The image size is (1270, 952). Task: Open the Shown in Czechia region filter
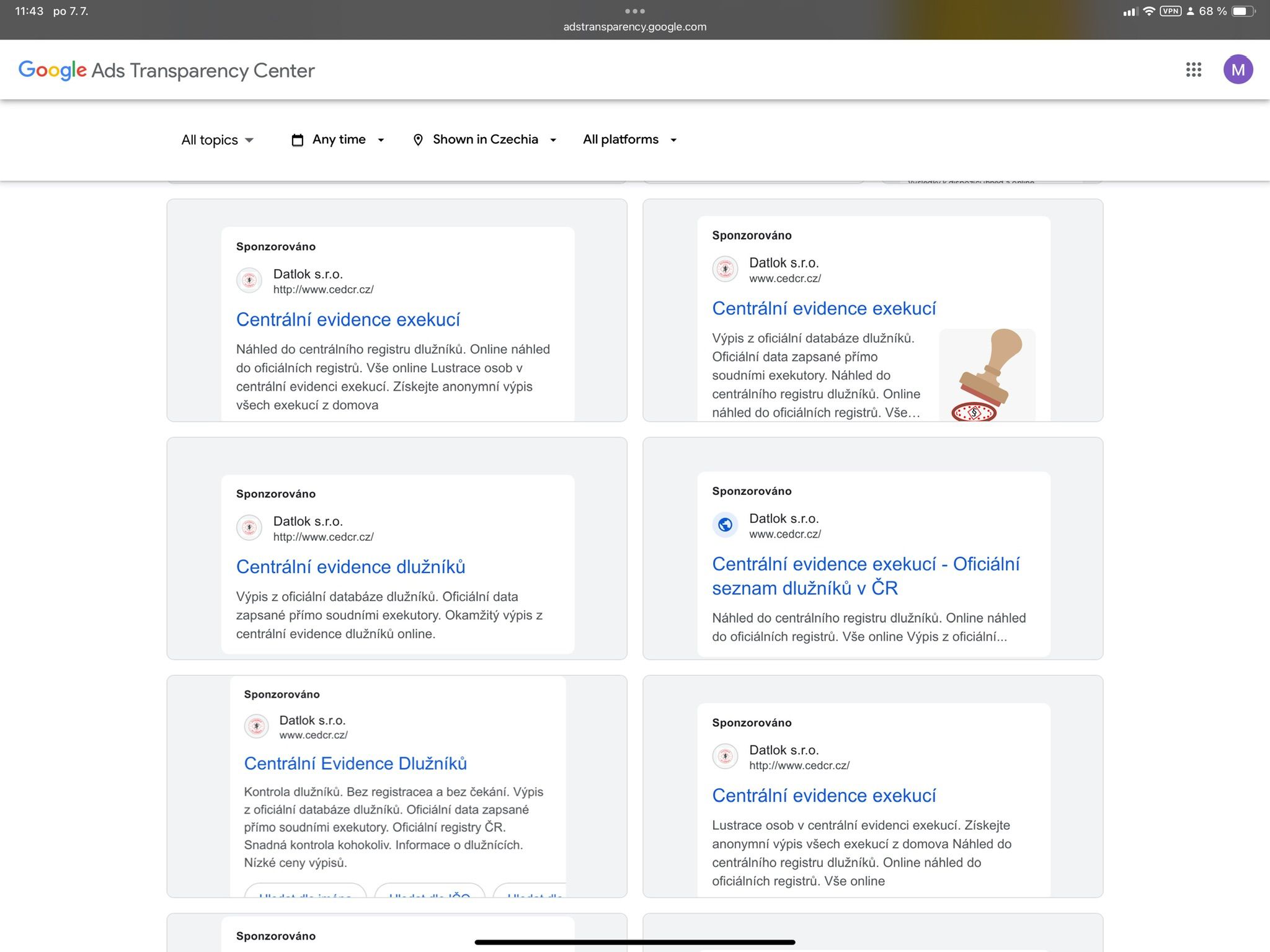pyautogui.click(x=485, y=140)
